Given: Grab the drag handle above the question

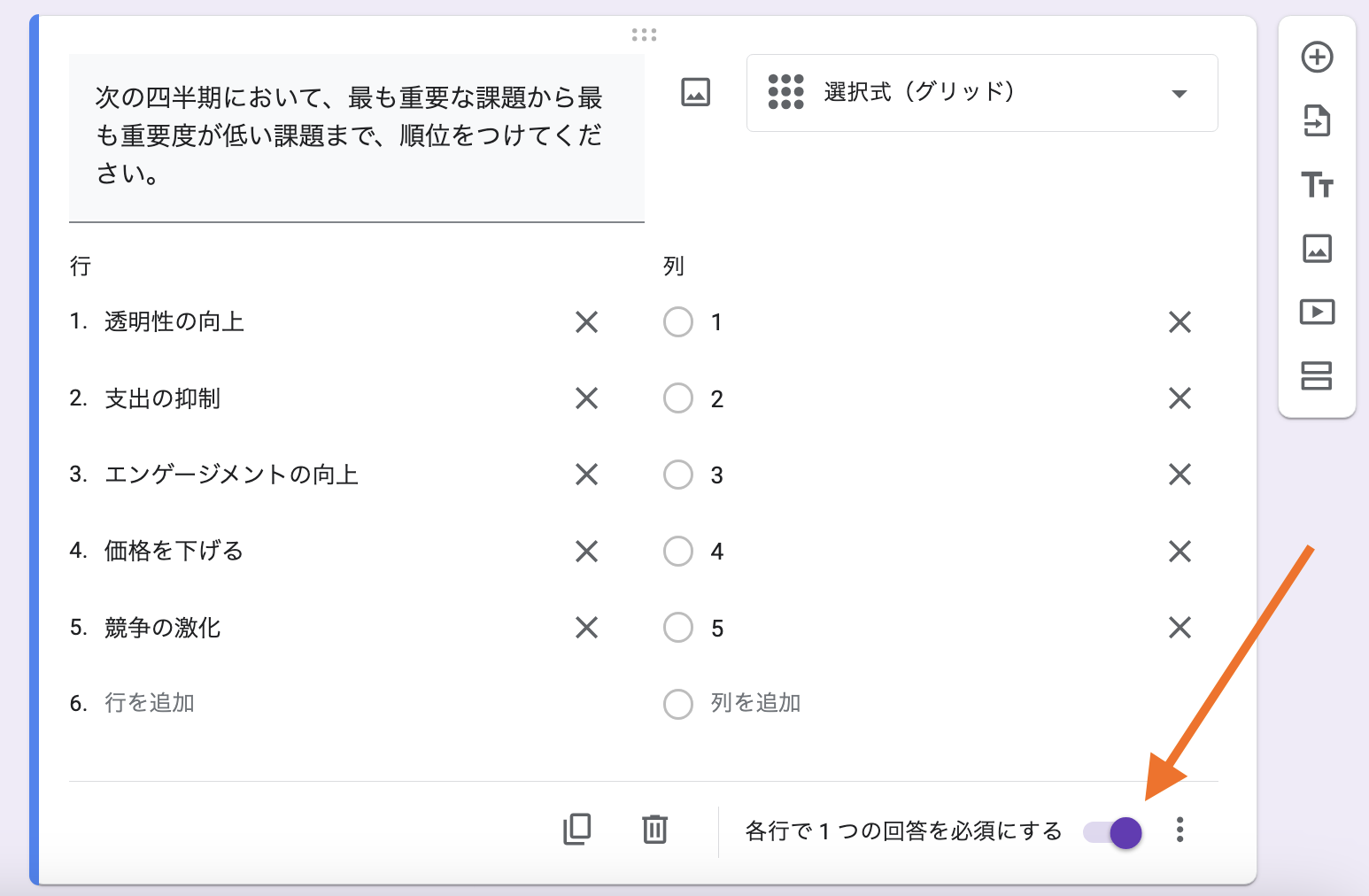Looking at the screenshot, I should pyautogui.click(x=644, y=35).
